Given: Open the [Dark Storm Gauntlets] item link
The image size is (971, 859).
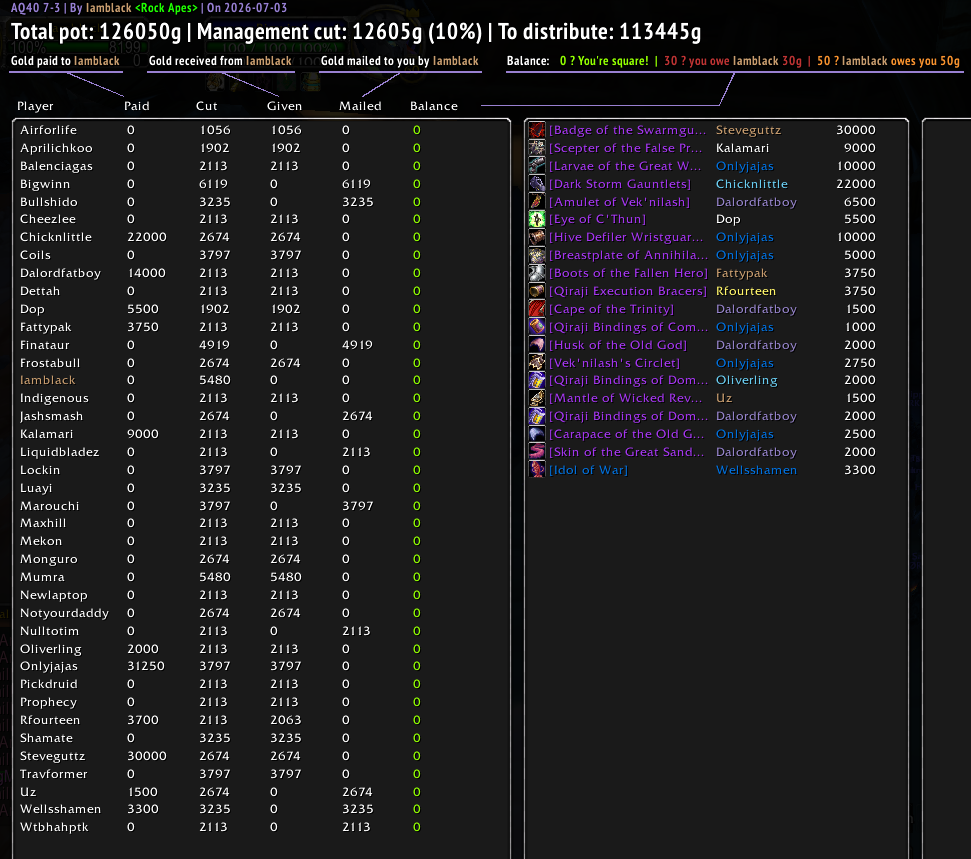Looking at the screenshot, I should click(620, 184).
